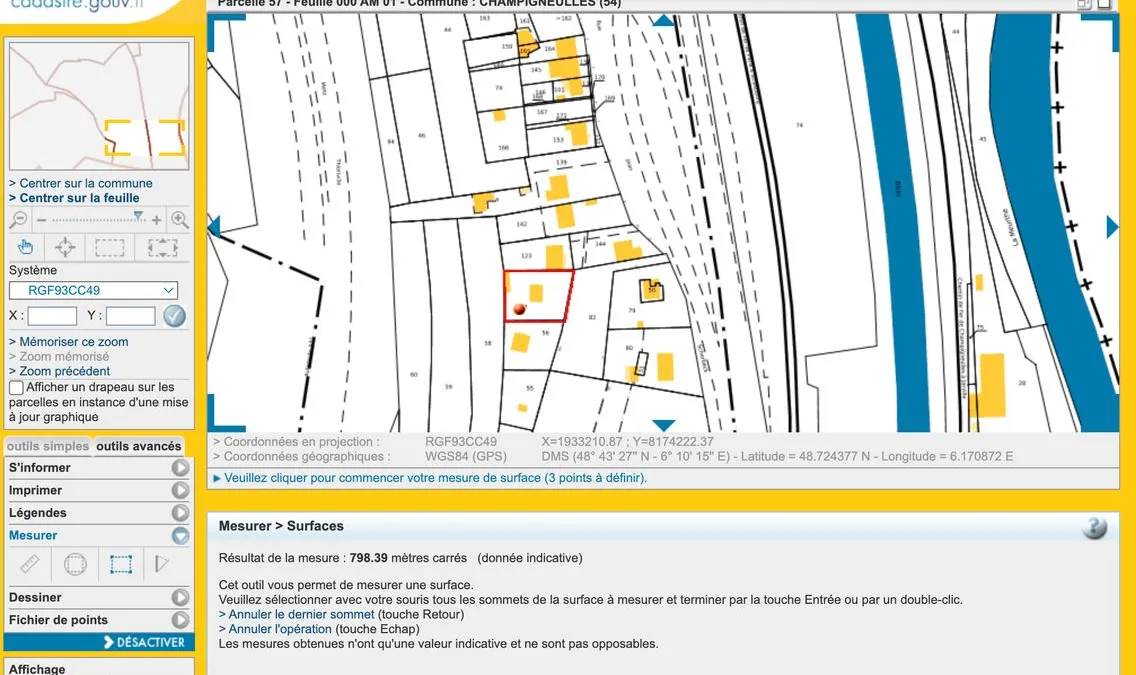
Task: Click the red marker dot on parcel 57
Action: coord(519,309)
